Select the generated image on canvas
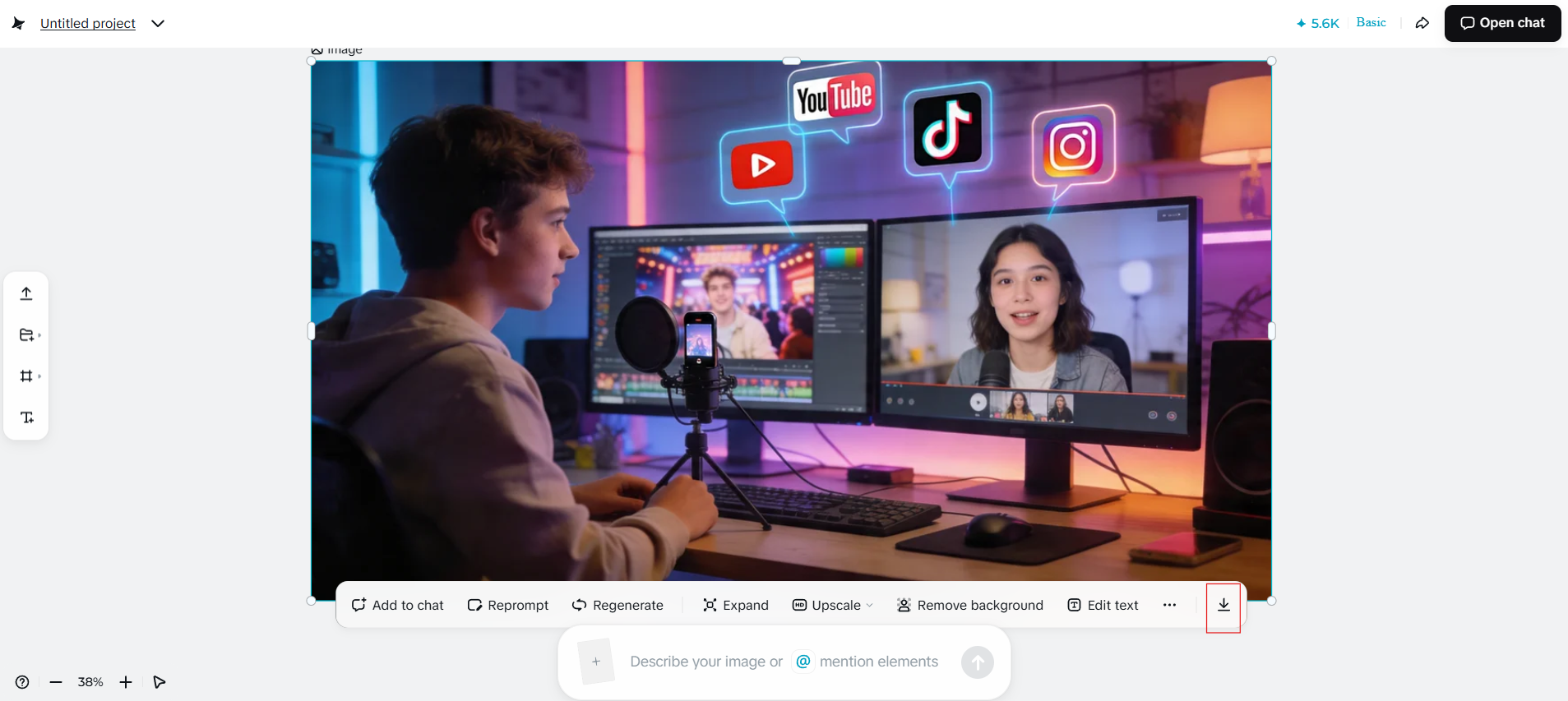Image resolution: width=1568 pixels, height=701 pixels. (791, 330)
